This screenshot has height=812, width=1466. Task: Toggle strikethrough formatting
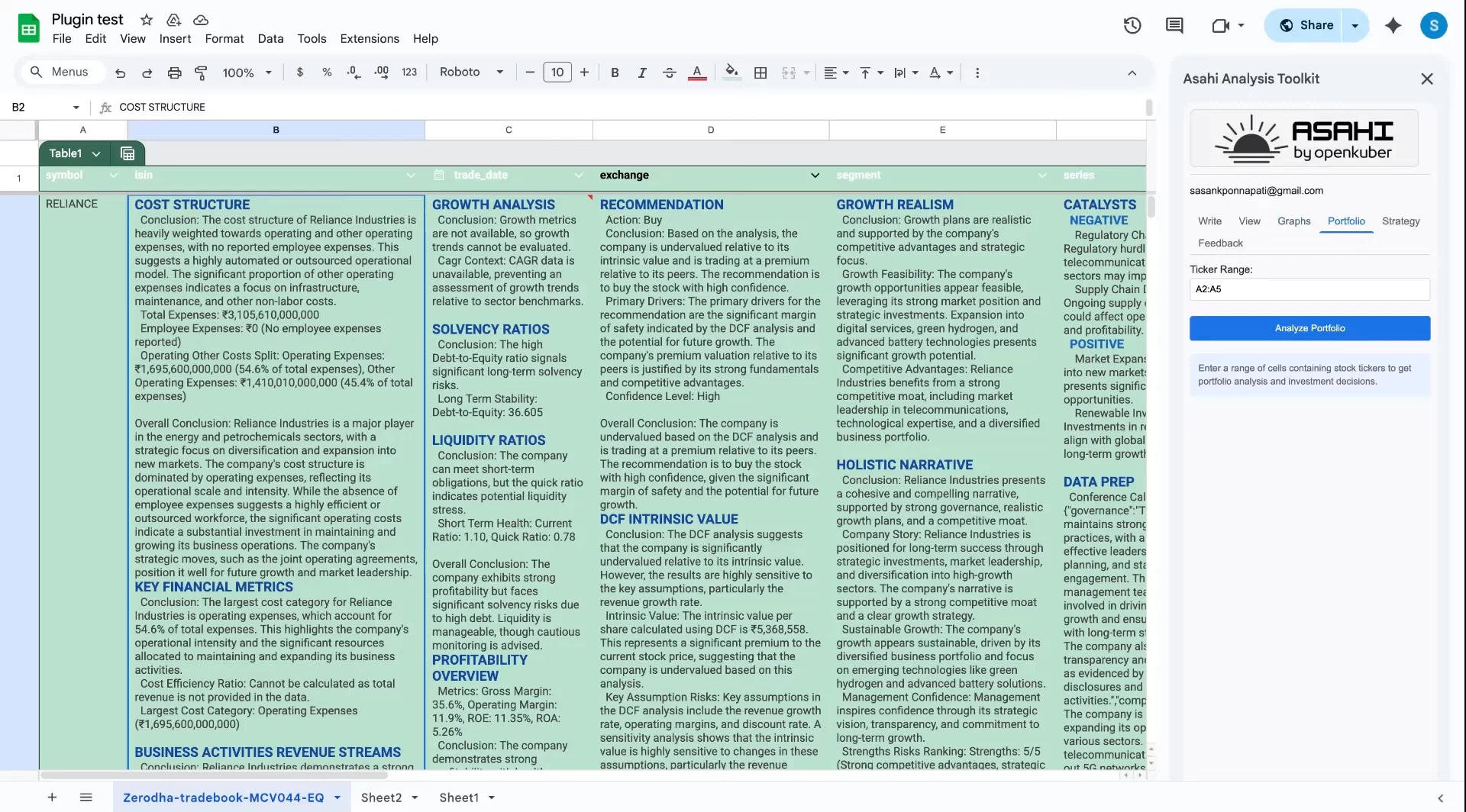669,72
